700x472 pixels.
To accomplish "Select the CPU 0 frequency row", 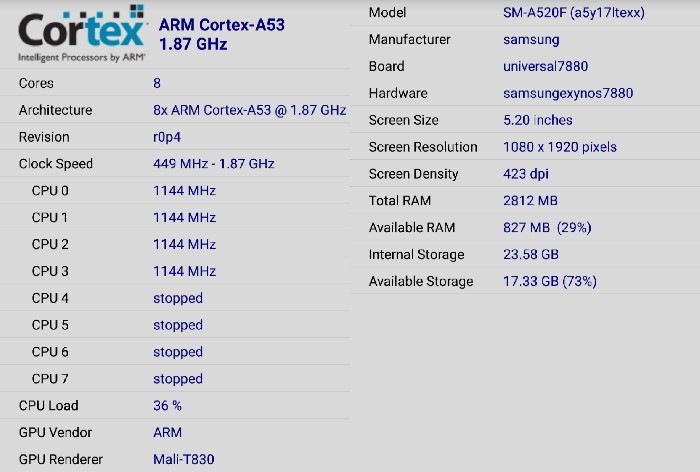I will (x=175, y=191).
